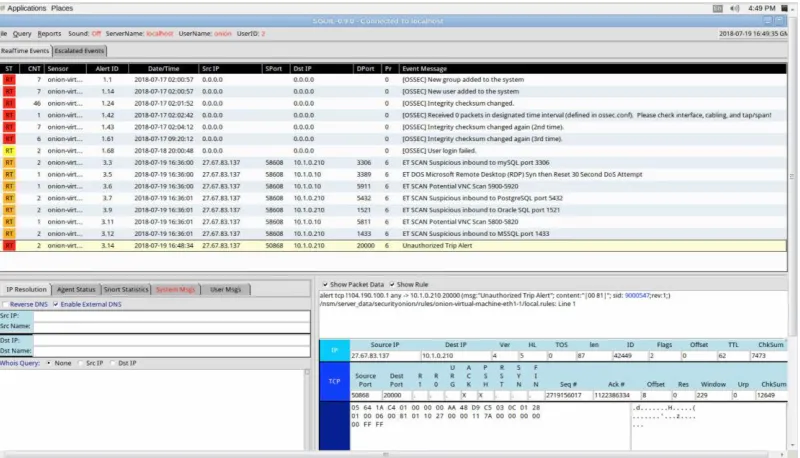The image size is (800, 458).
Task: Click the Dst IP resolution field
Action: [171, 340]
